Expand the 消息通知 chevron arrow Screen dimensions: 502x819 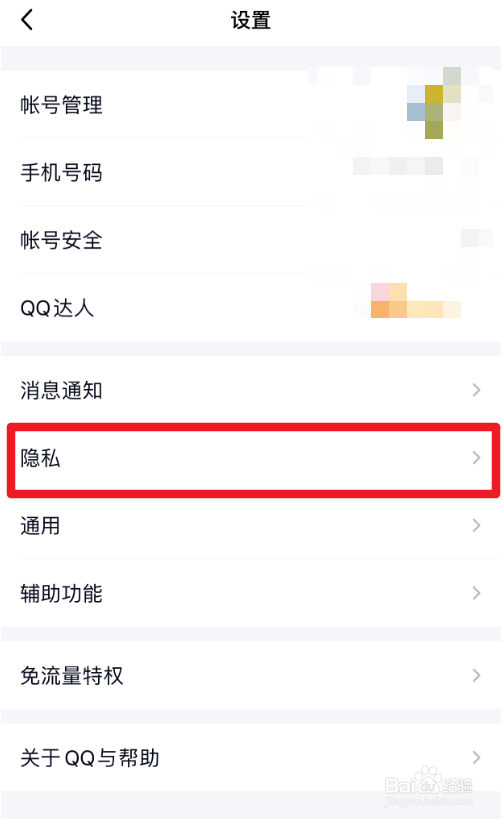point(476,390)
